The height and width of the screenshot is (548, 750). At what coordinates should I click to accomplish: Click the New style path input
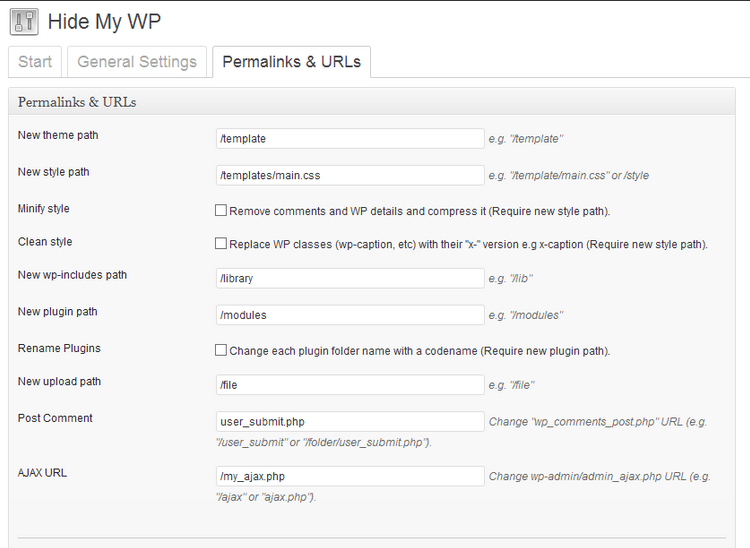point(350,175)
